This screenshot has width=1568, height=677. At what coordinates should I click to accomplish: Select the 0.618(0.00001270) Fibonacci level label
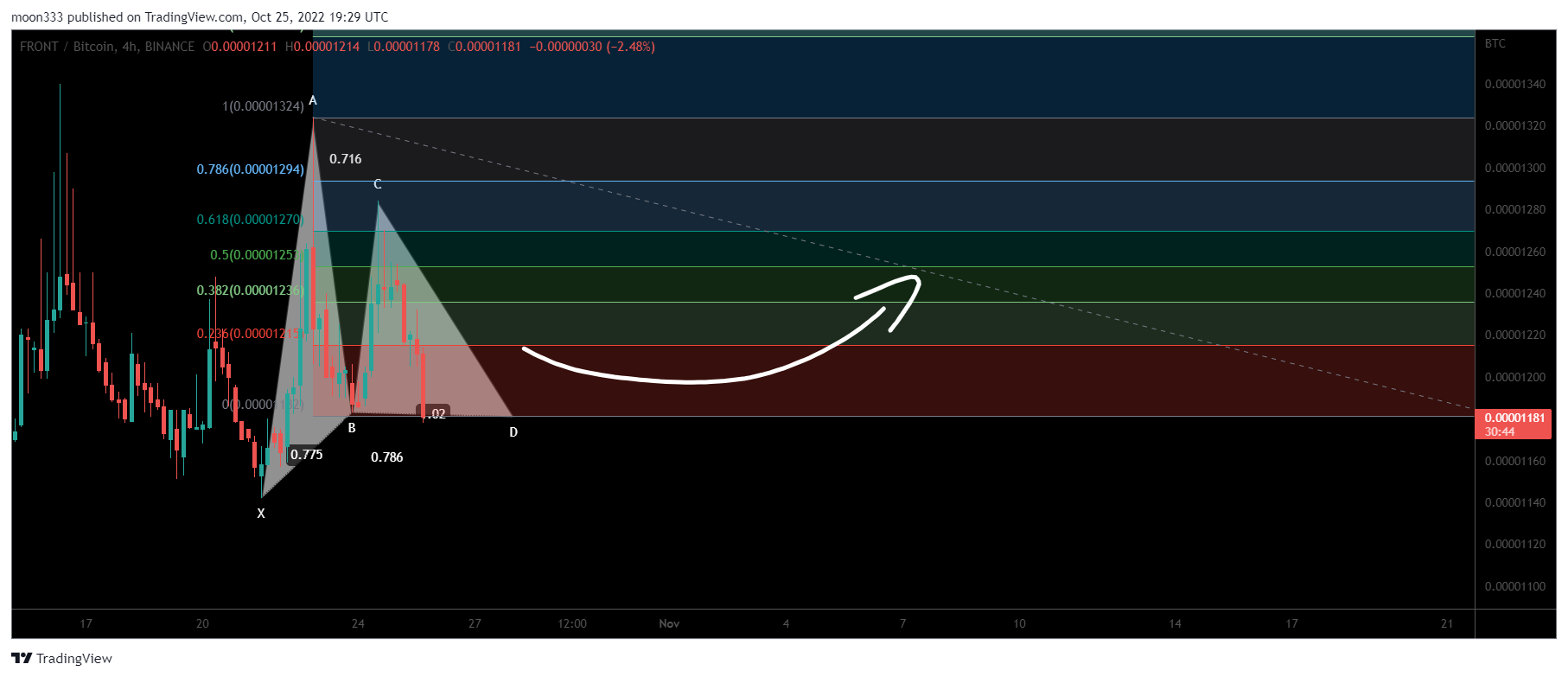pos(250,220)
